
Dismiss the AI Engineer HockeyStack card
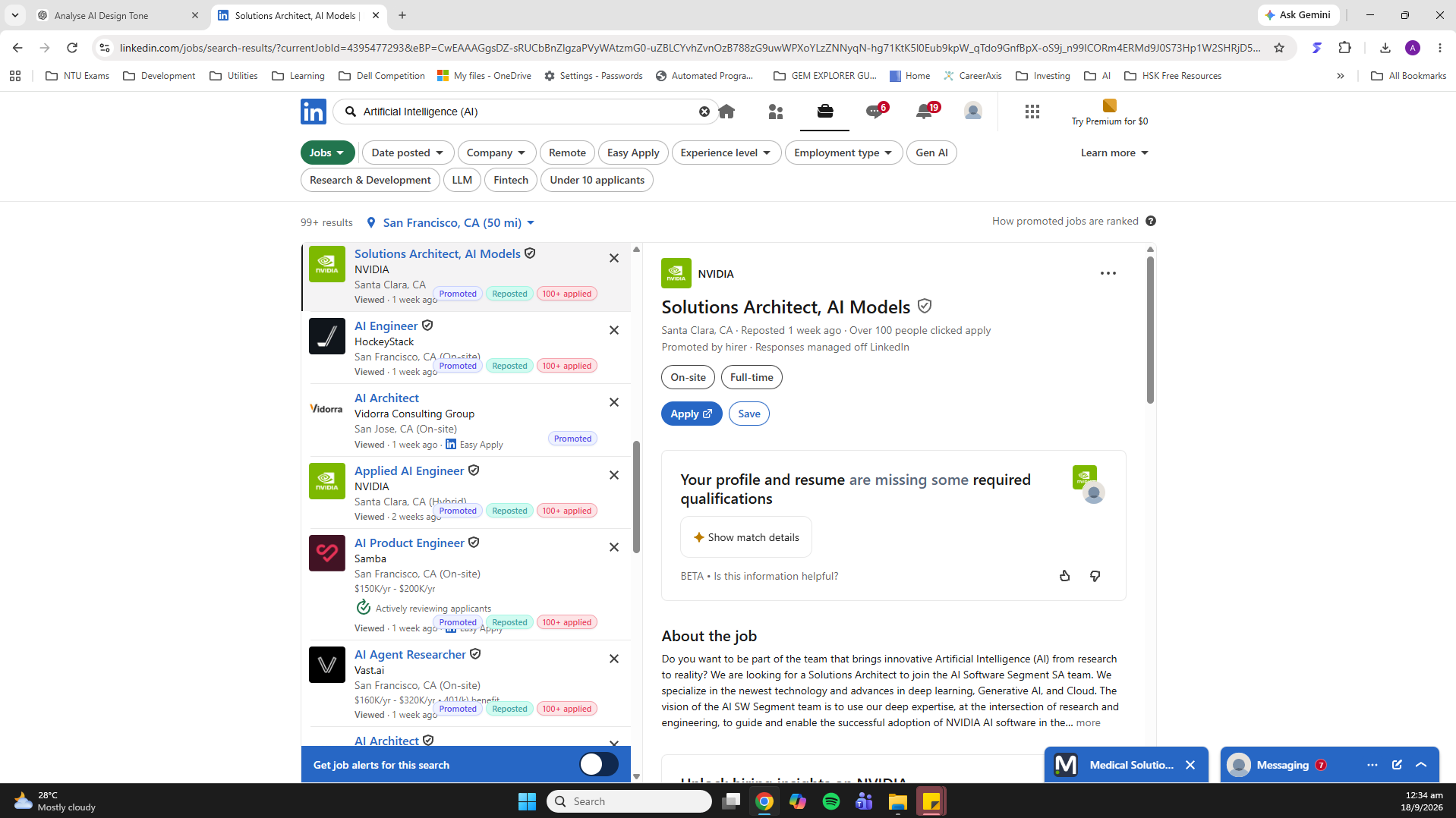coord(614,330)
